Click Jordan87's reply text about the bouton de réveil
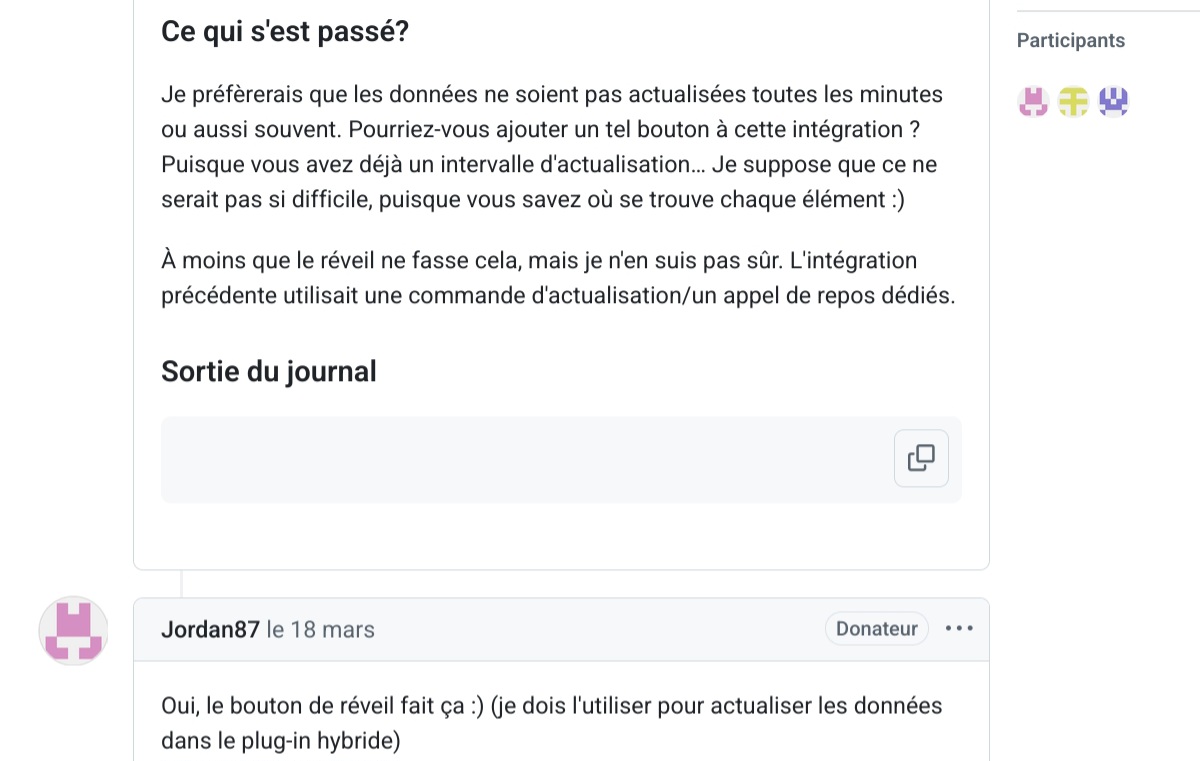The width and height of the screenshot is (1200, 761). [x=551, y=706]
